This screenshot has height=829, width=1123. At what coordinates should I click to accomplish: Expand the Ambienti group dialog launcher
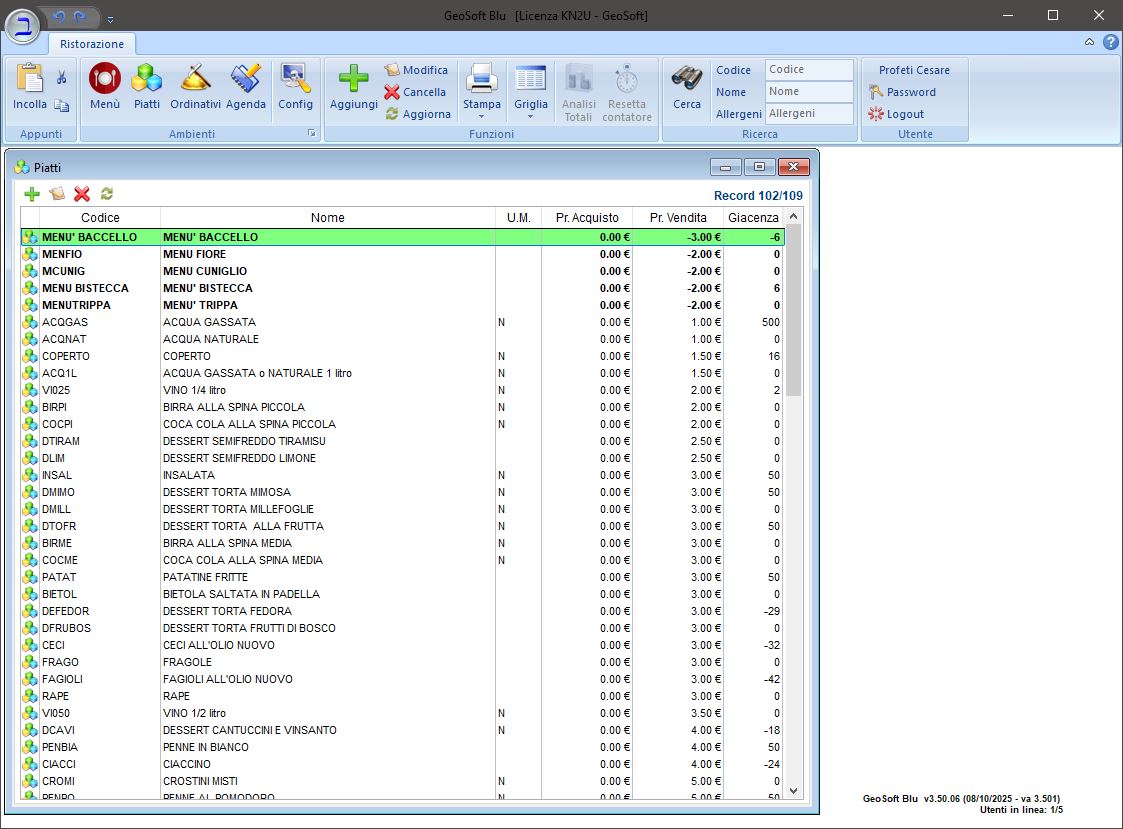311,133
